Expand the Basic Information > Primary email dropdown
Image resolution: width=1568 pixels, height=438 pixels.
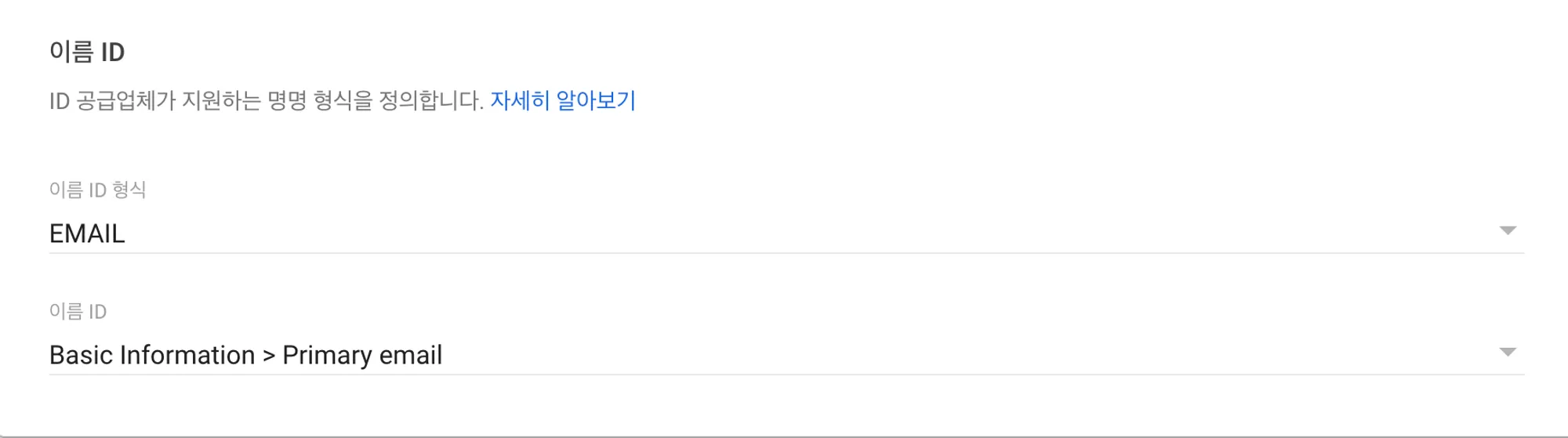point(784,354)
